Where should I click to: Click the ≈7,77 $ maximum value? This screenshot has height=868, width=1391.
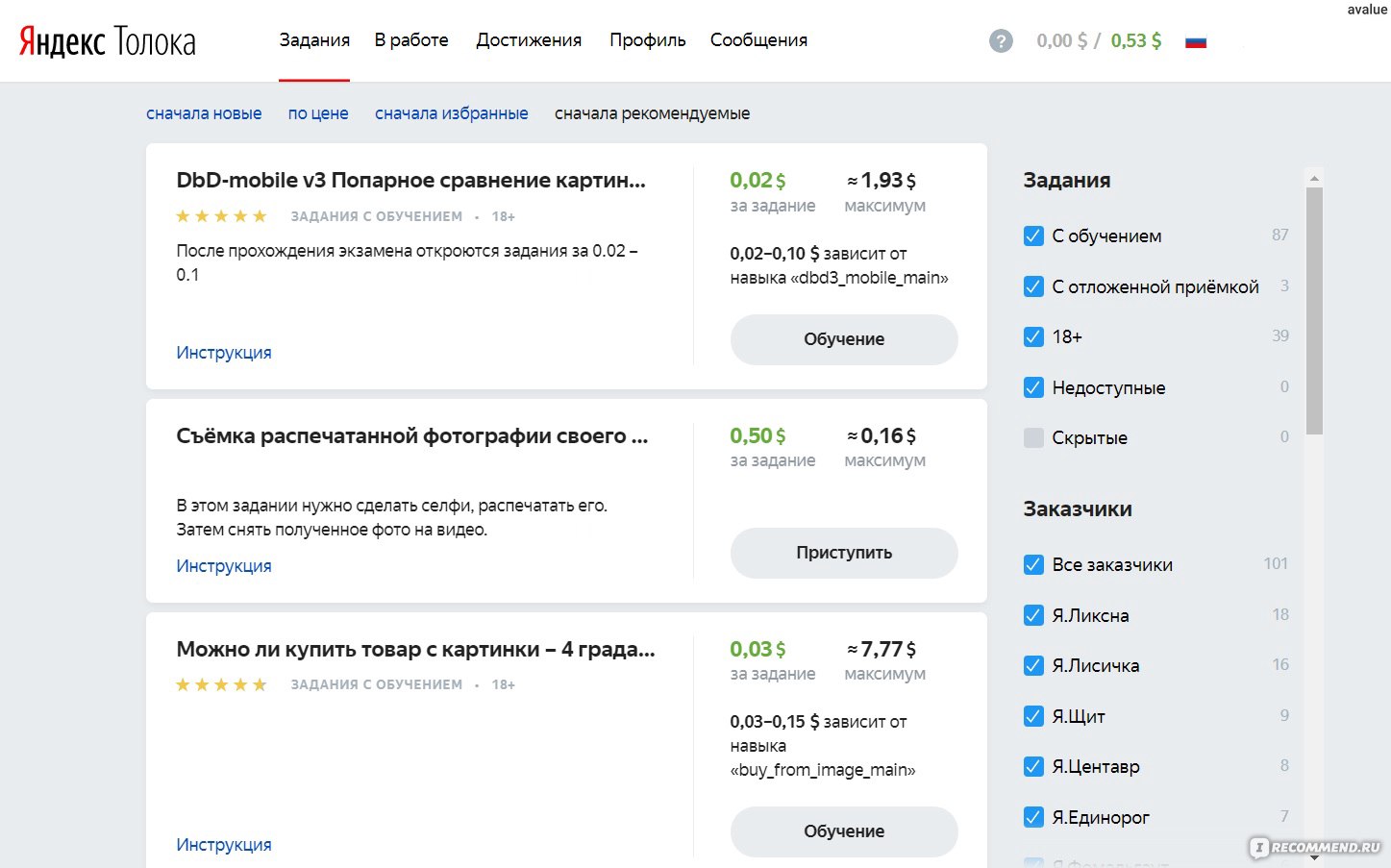pyautogui.click(x=882, y=650)
